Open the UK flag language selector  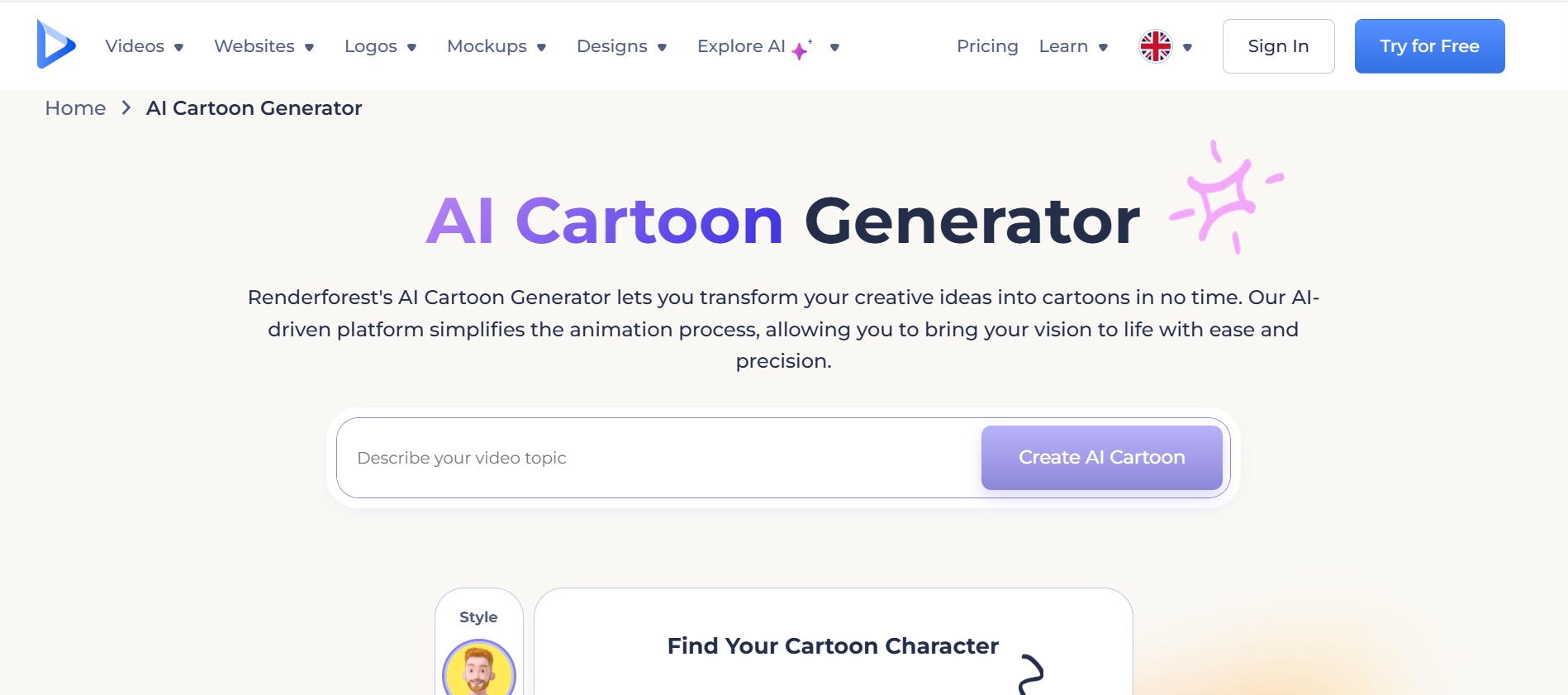tap(1155, 46)
